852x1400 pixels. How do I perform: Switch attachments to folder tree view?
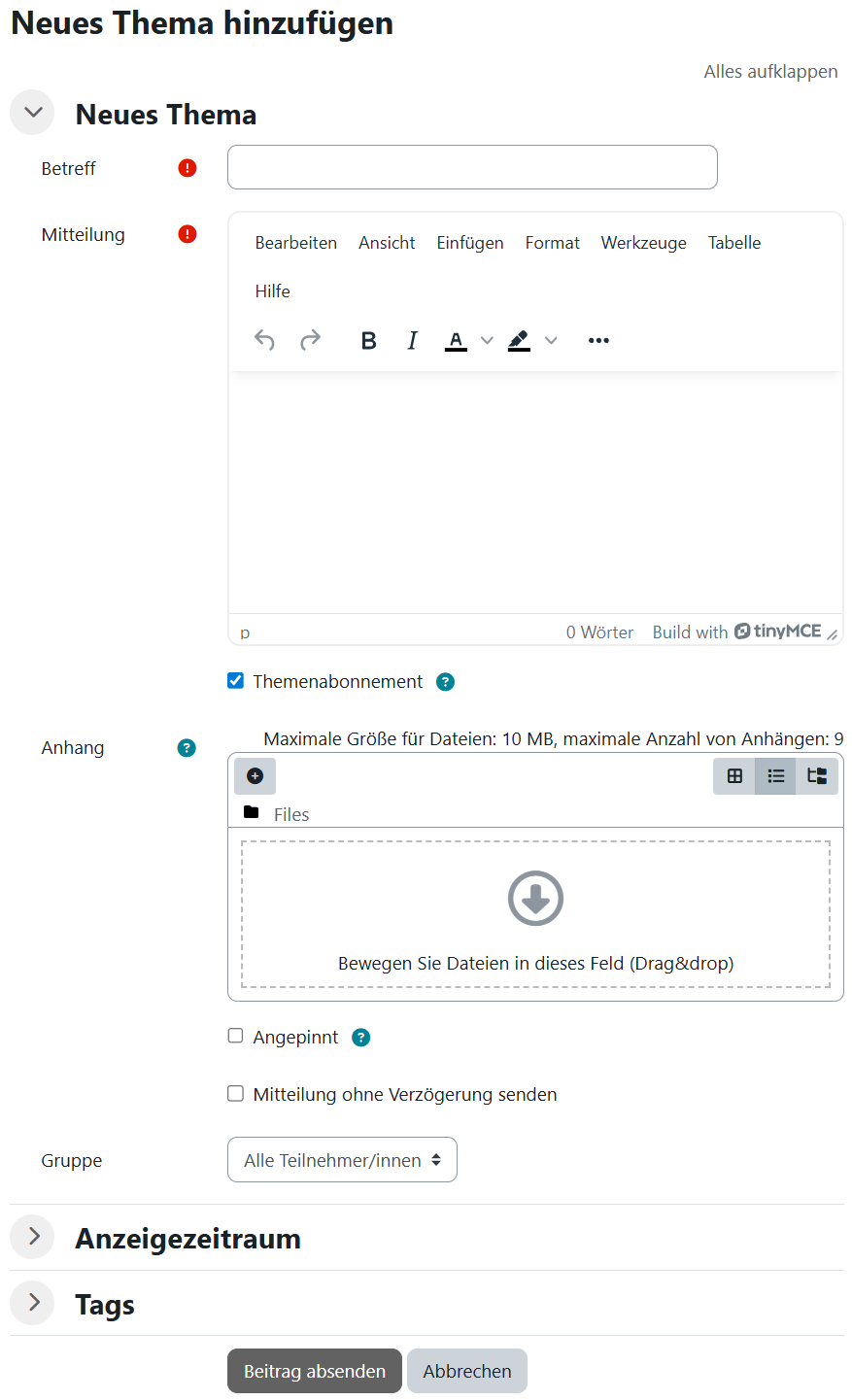click(817, 776)
